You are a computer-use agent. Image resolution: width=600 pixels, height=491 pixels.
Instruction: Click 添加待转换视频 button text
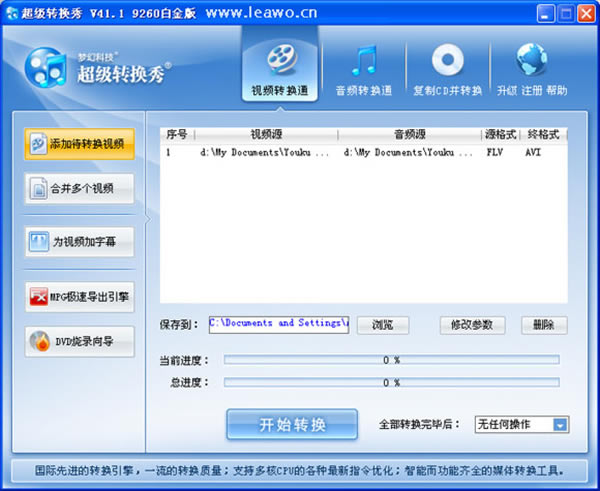[x=87, y=144]
